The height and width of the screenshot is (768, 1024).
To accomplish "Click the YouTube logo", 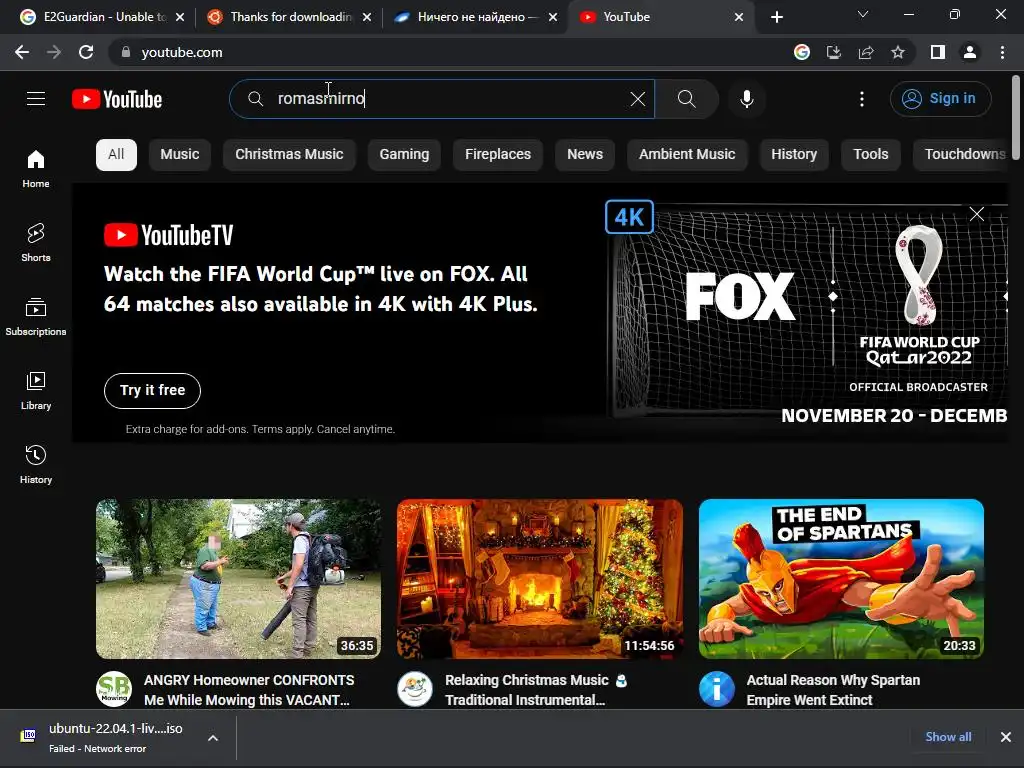I will pyautogui.click(x=117, y=99).
